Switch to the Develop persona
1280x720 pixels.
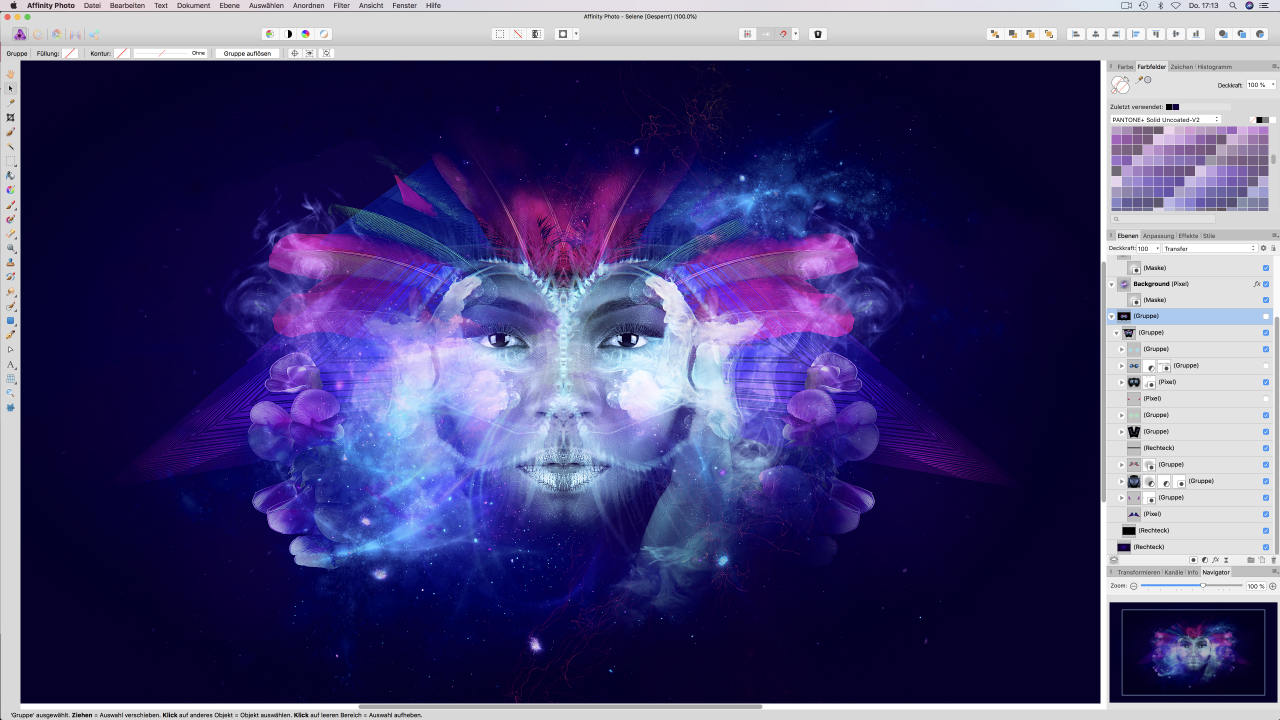56,34
